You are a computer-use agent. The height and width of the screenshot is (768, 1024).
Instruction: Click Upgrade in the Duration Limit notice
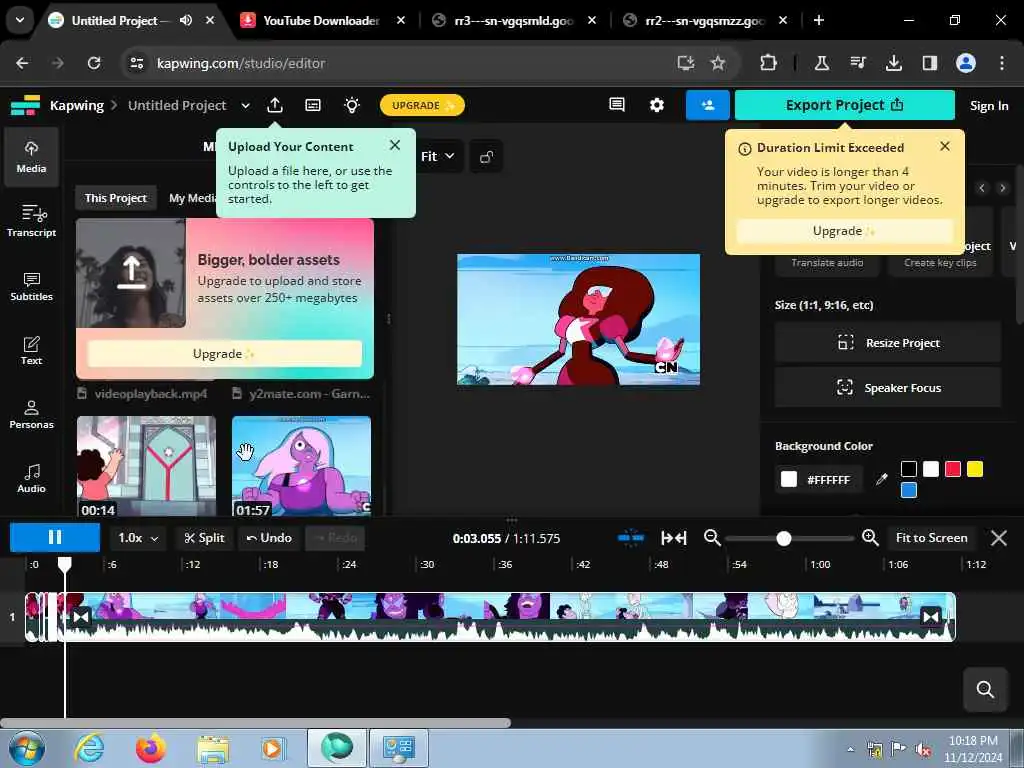(x=844, y=231)
